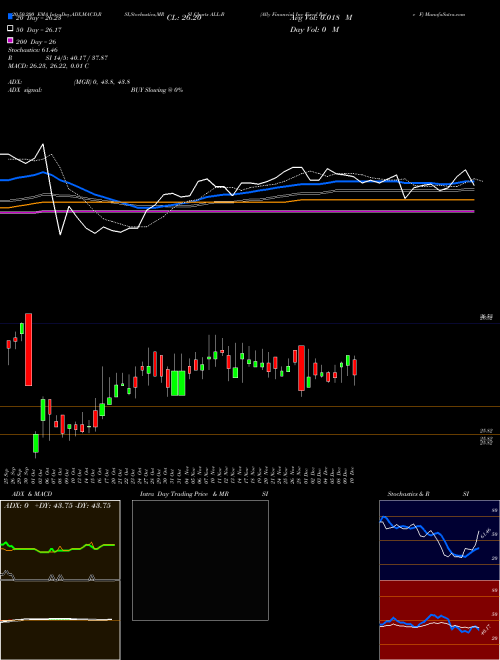Click the 'Intra Day Trading Price & MR' title
Screen dimensions: 500x660
coord(184,494)
